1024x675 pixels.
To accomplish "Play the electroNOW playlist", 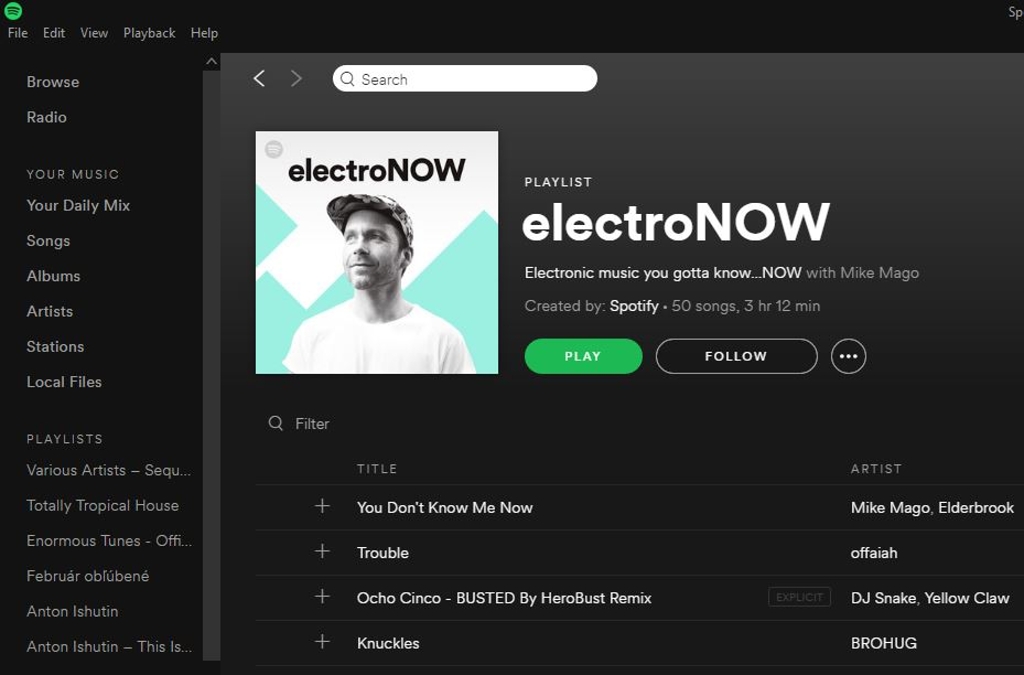I will (x=583, y=356).
